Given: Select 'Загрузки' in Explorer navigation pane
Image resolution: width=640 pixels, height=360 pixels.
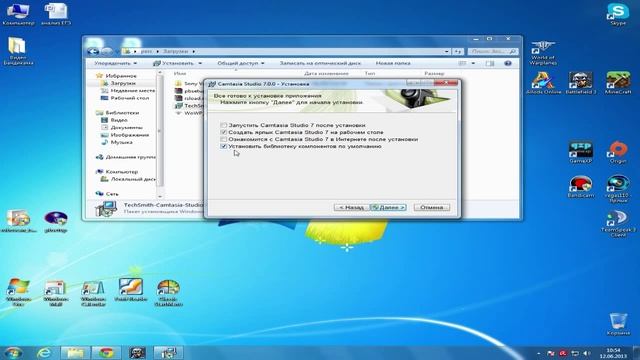Looking at the screenshot, I should [123, 83].
